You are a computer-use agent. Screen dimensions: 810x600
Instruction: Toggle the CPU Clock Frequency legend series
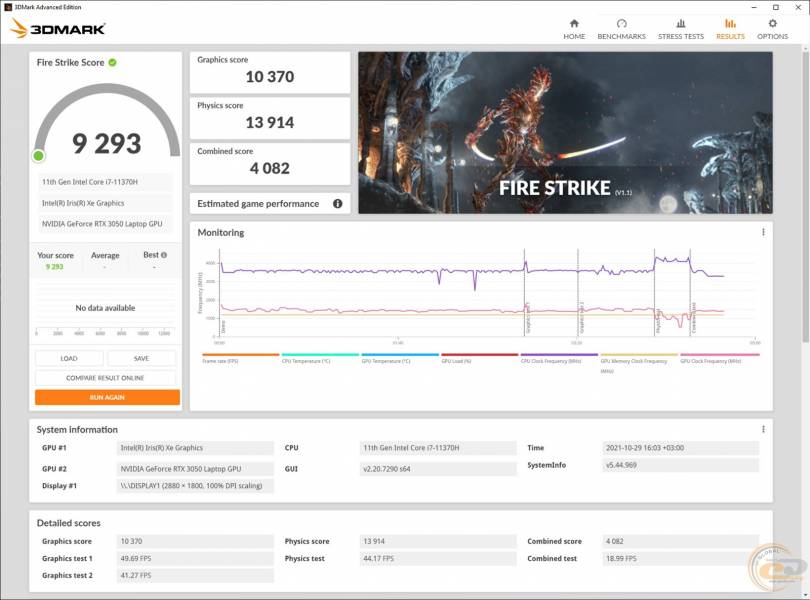559,358
